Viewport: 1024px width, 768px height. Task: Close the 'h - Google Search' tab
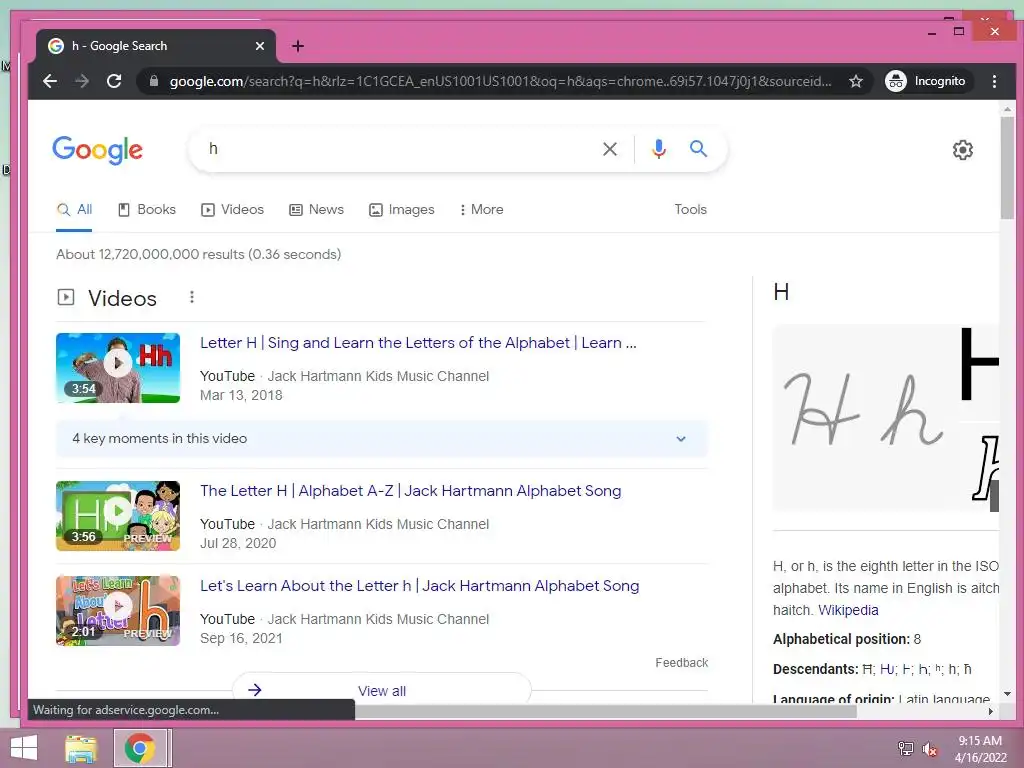[259, 46]
